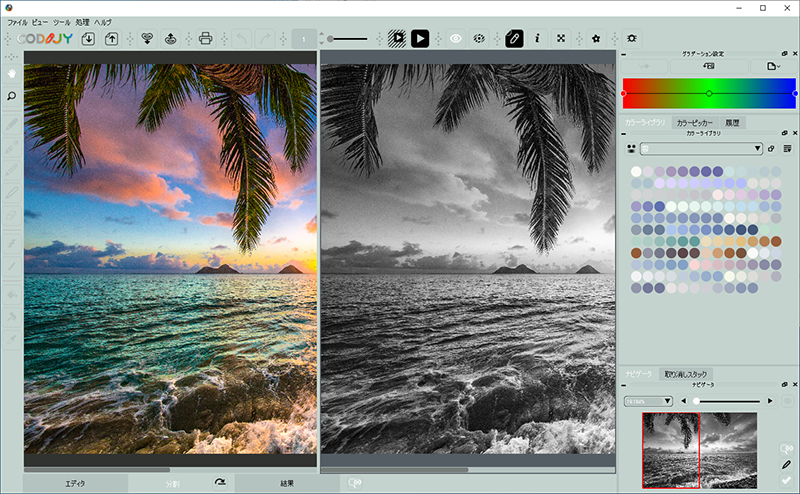Image resolution: width=800 pixels, height=494 pixels.
Task: Click the checkmark icon in the navigator panel
Action: (786, 480)
